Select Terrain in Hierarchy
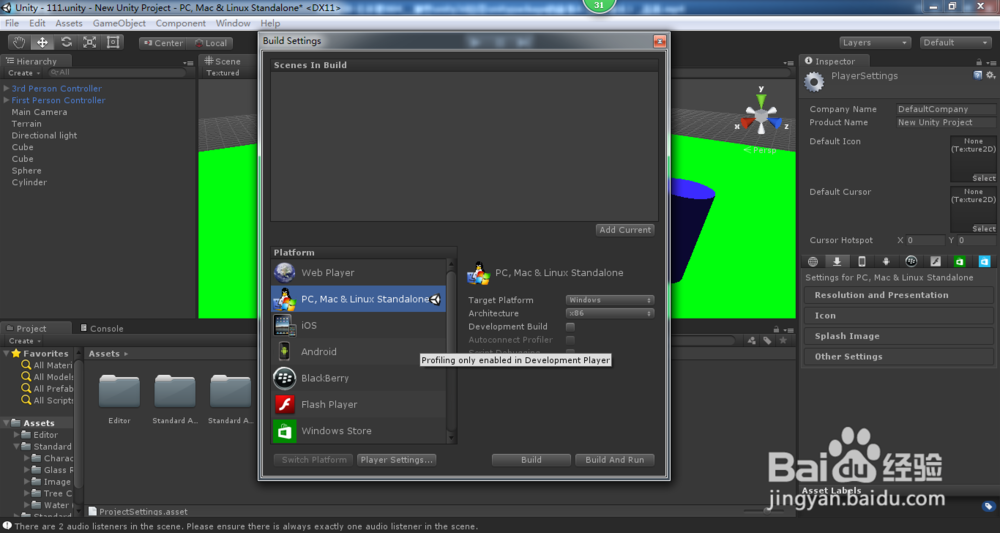 click(26, 124)
